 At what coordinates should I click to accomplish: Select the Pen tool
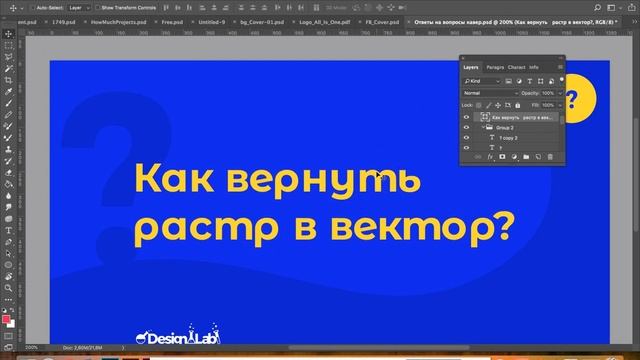coord(8,242)
